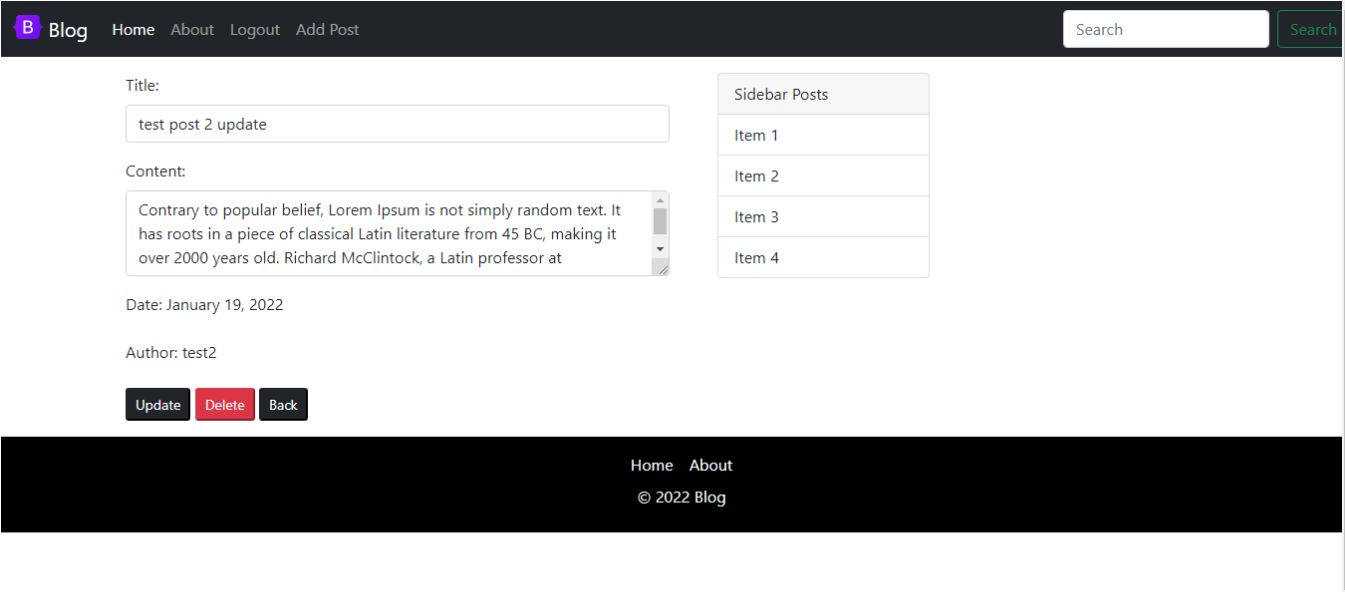1345x592 pixels.
Task: Click the Update button
Action: pyautogui.click(x=158, y=405)
